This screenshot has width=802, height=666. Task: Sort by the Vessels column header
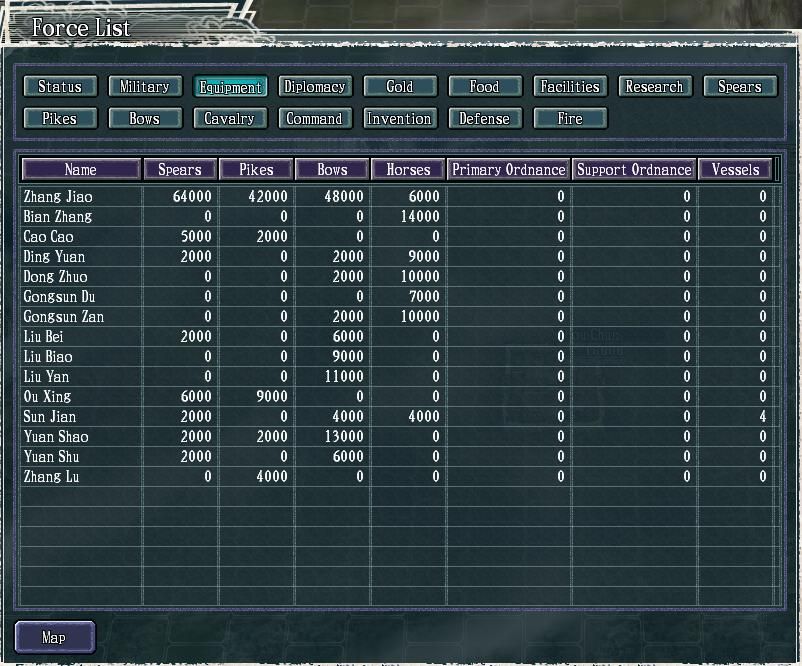736,170
